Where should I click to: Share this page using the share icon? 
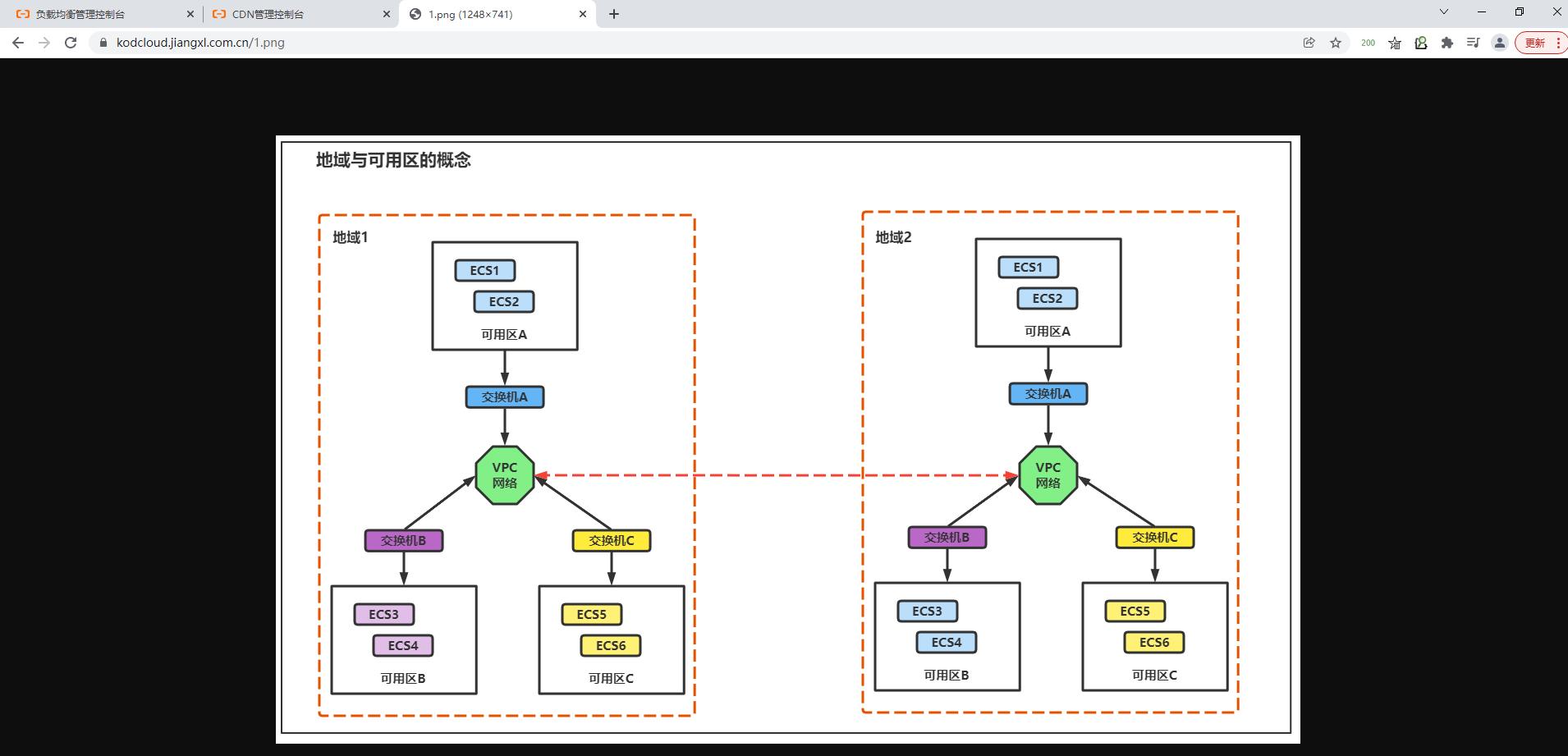tap(1309, 43)
